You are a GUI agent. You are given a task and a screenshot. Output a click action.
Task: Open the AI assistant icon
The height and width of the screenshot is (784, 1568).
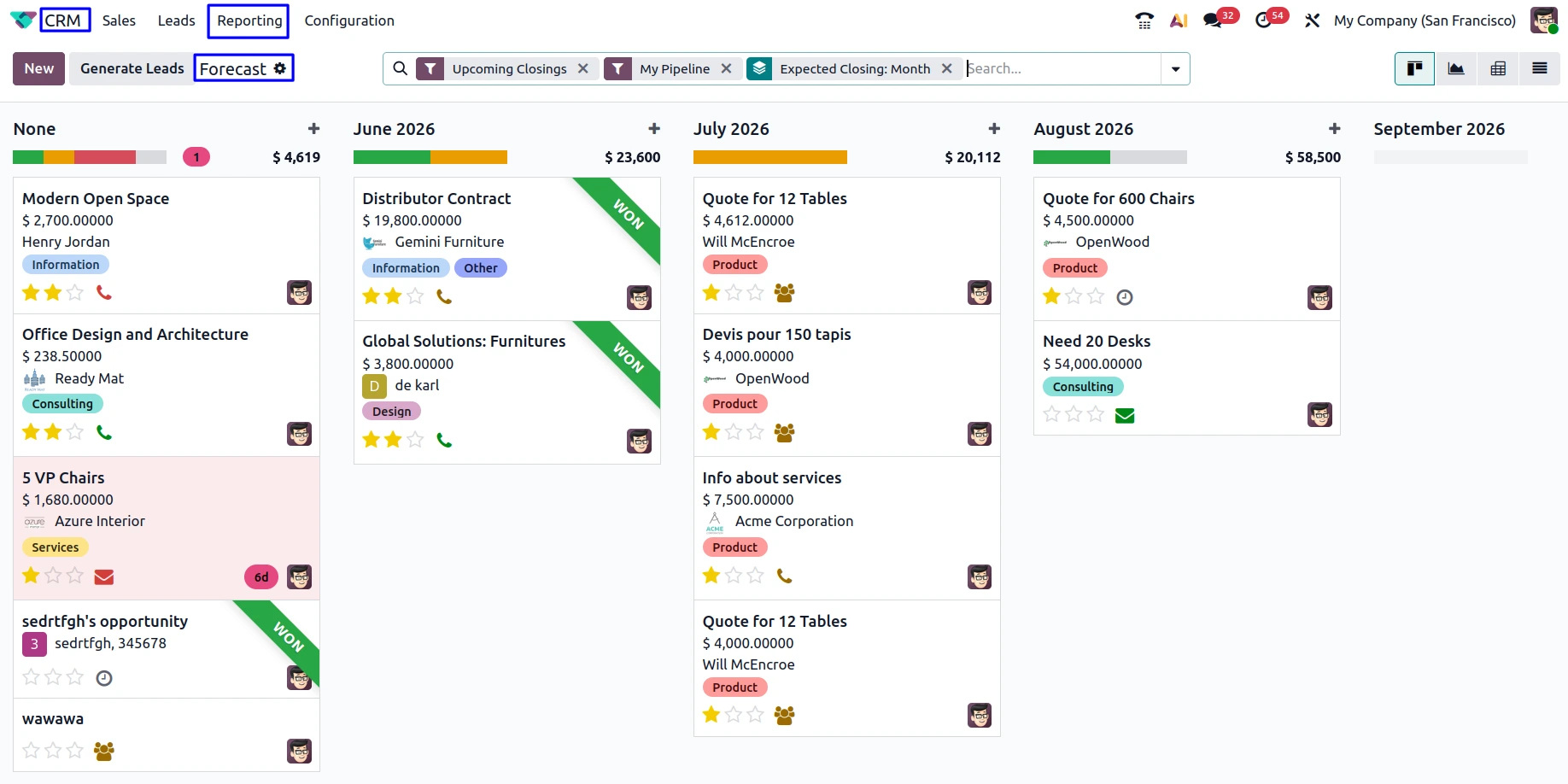(1179, 20)
